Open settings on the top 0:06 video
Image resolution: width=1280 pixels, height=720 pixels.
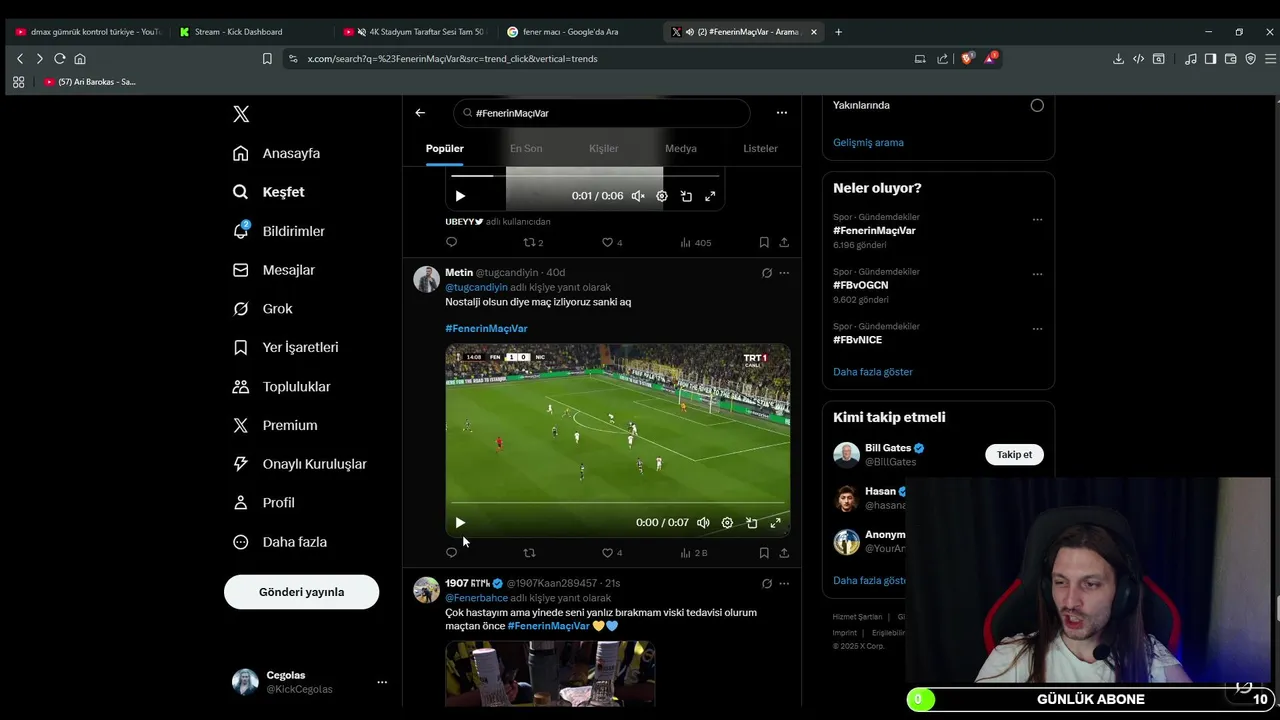coord(662,196)
